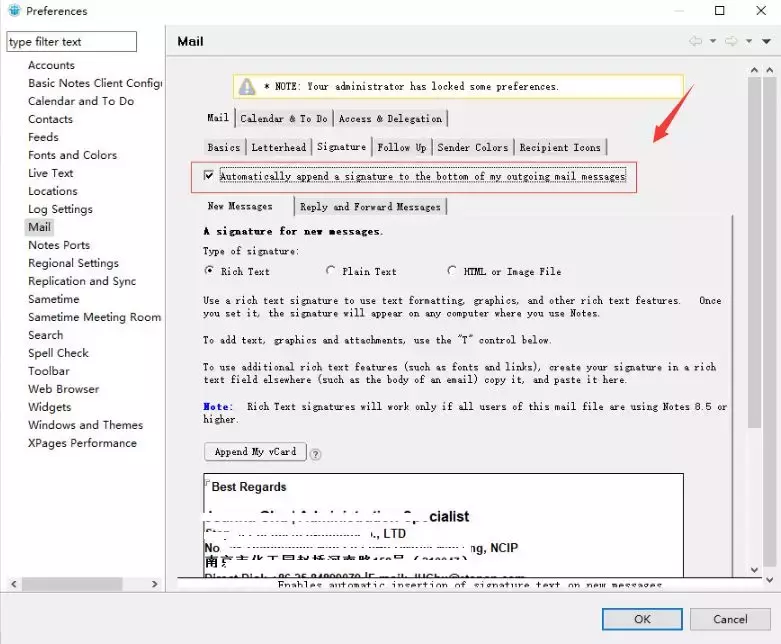Select Basic Notes Client Configuration item
The height and width of the screenshot is (644, 781).
tap(95, 83)
